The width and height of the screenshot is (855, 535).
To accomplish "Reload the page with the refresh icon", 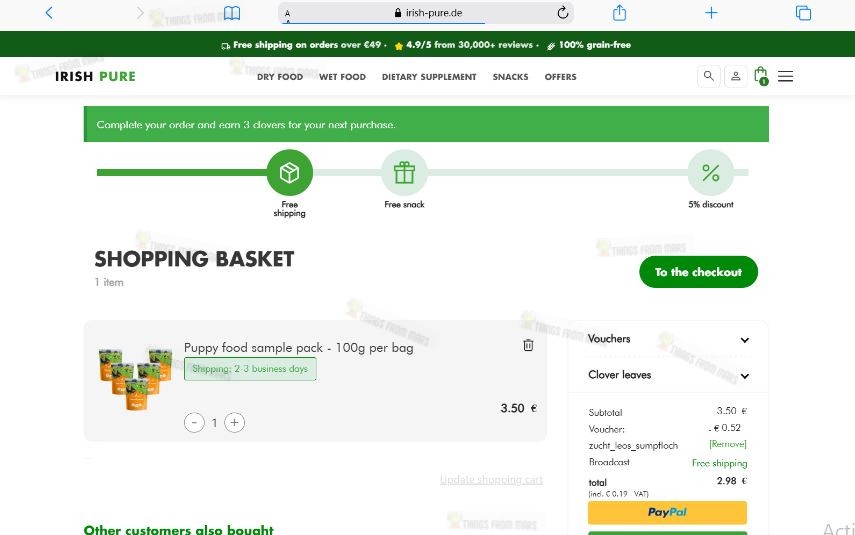I will pyautogui.click(x=563, y=13).
